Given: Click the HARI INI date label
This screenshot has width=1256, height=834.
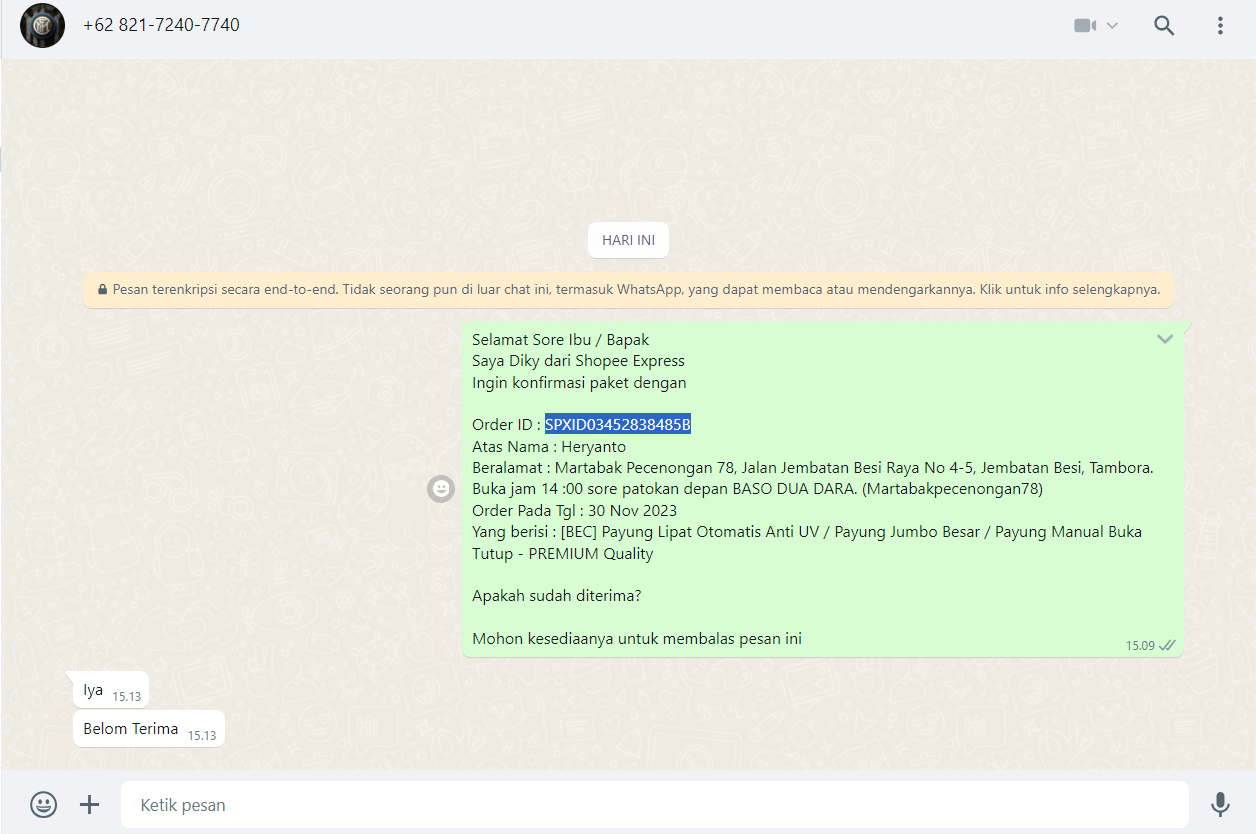Looking at the screenshot, I should click(628, 240).
